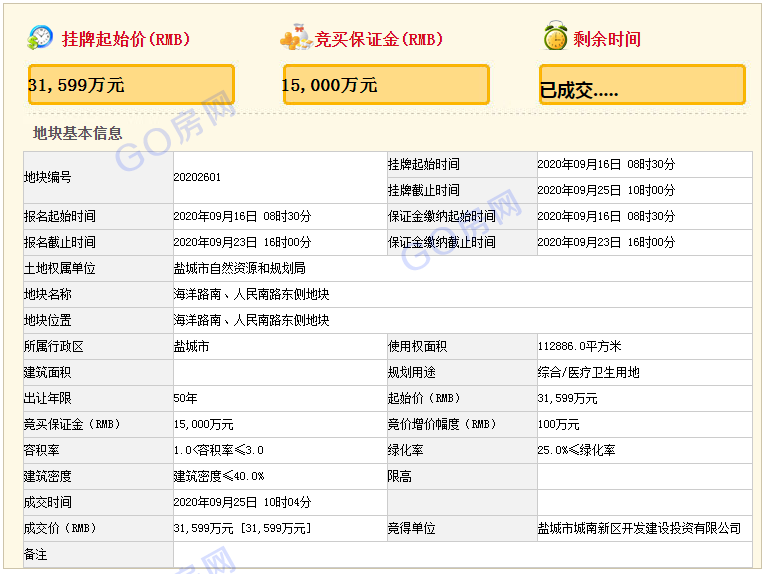Select the 地块位置 value 海洋路南、人民南路东侧地块
Screen dimensions: 767x574
pyautogui.click(x=251, y=321)
